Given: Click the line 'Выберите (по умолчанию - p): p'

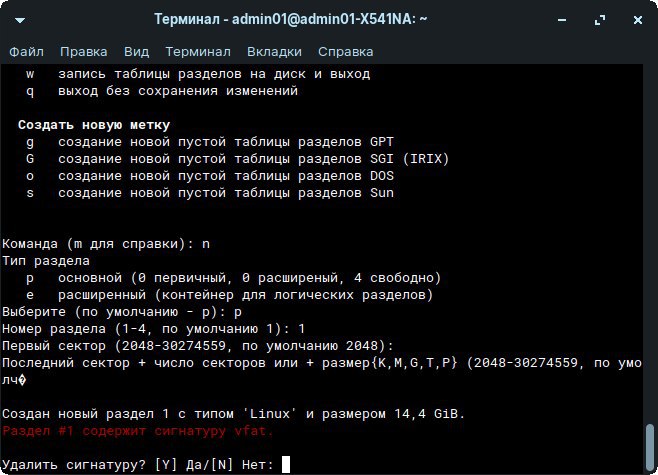Looking at the screenshot, I should click(x=122, y=312).
